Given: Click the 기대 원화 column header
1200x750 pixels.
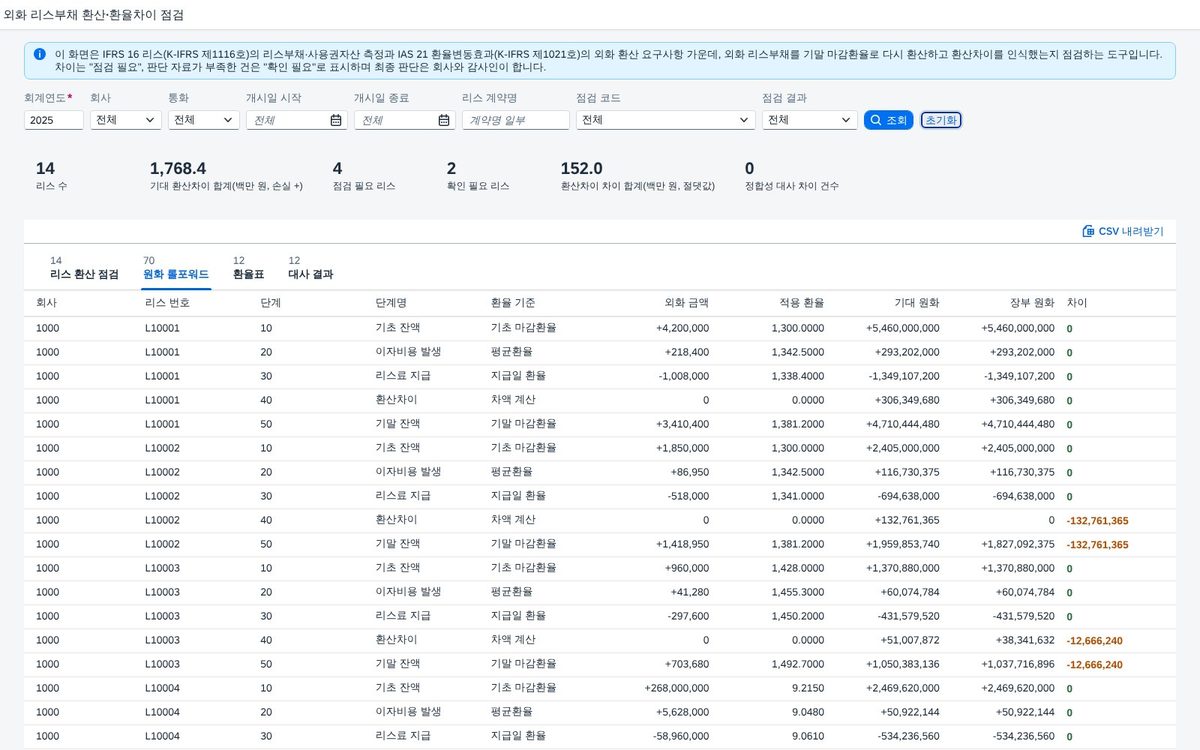Looking at the screenshot, I should 917,303.
